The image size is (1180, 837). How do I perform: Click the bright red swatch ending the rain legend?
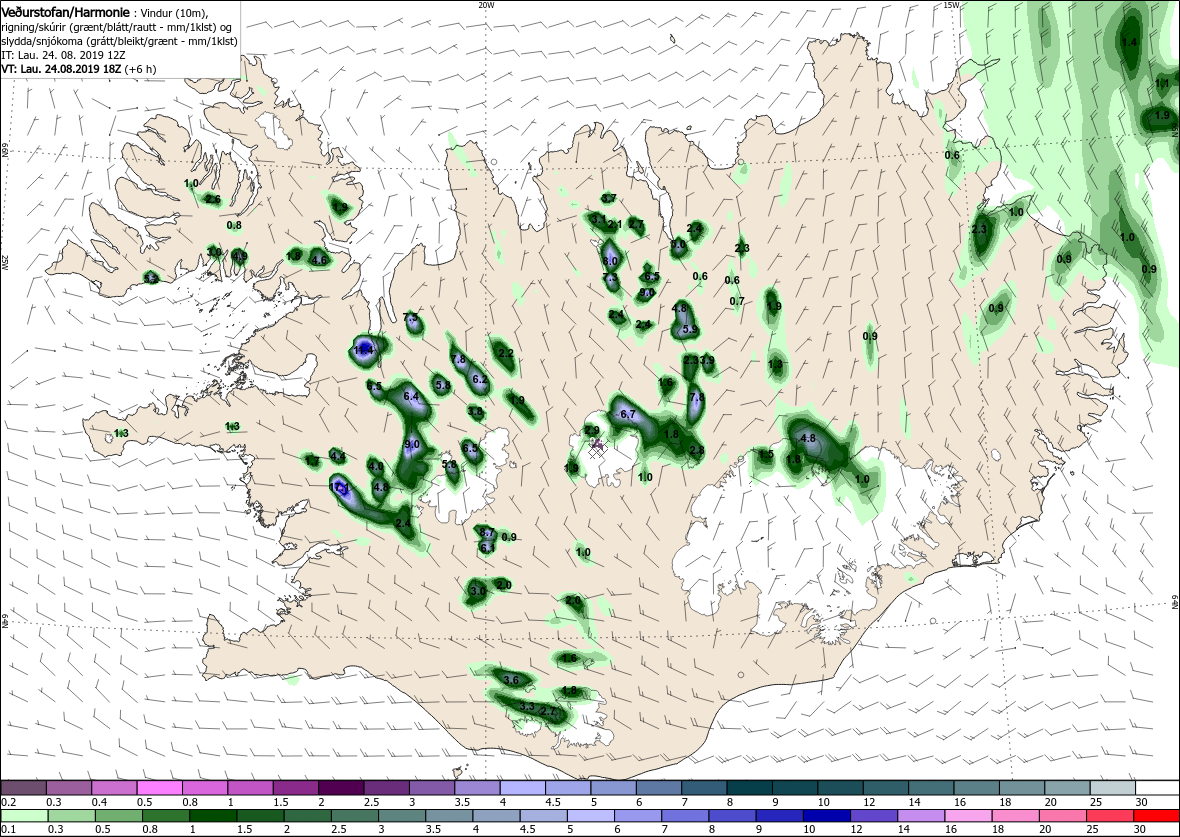pyautogui.click(x=1155, y=816)
